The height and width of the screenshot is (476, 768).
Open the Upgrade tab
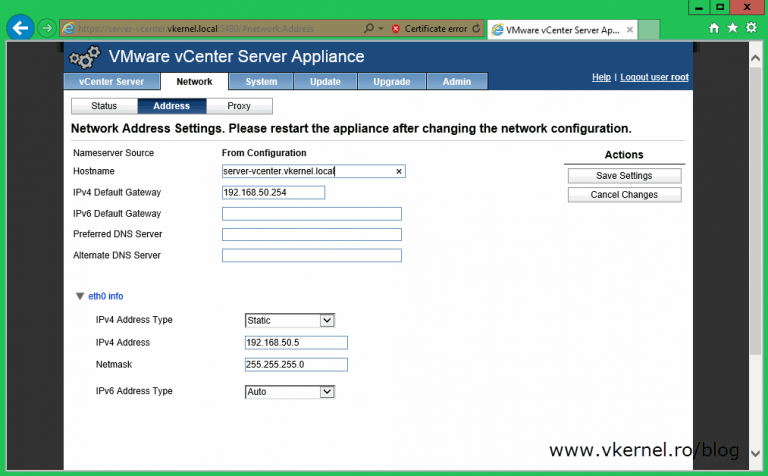click(x=392, y=81)
